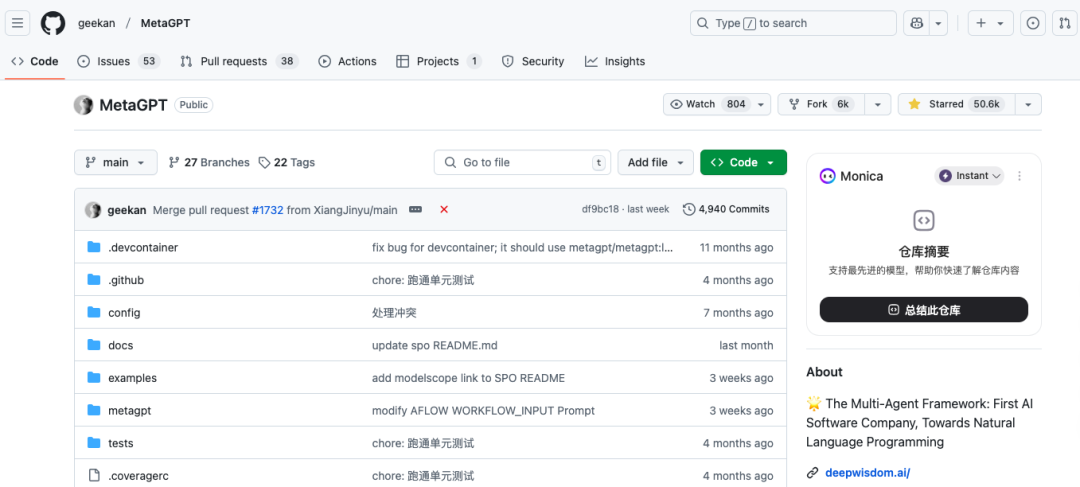Click the tests folder icon

tap(94, 443)
